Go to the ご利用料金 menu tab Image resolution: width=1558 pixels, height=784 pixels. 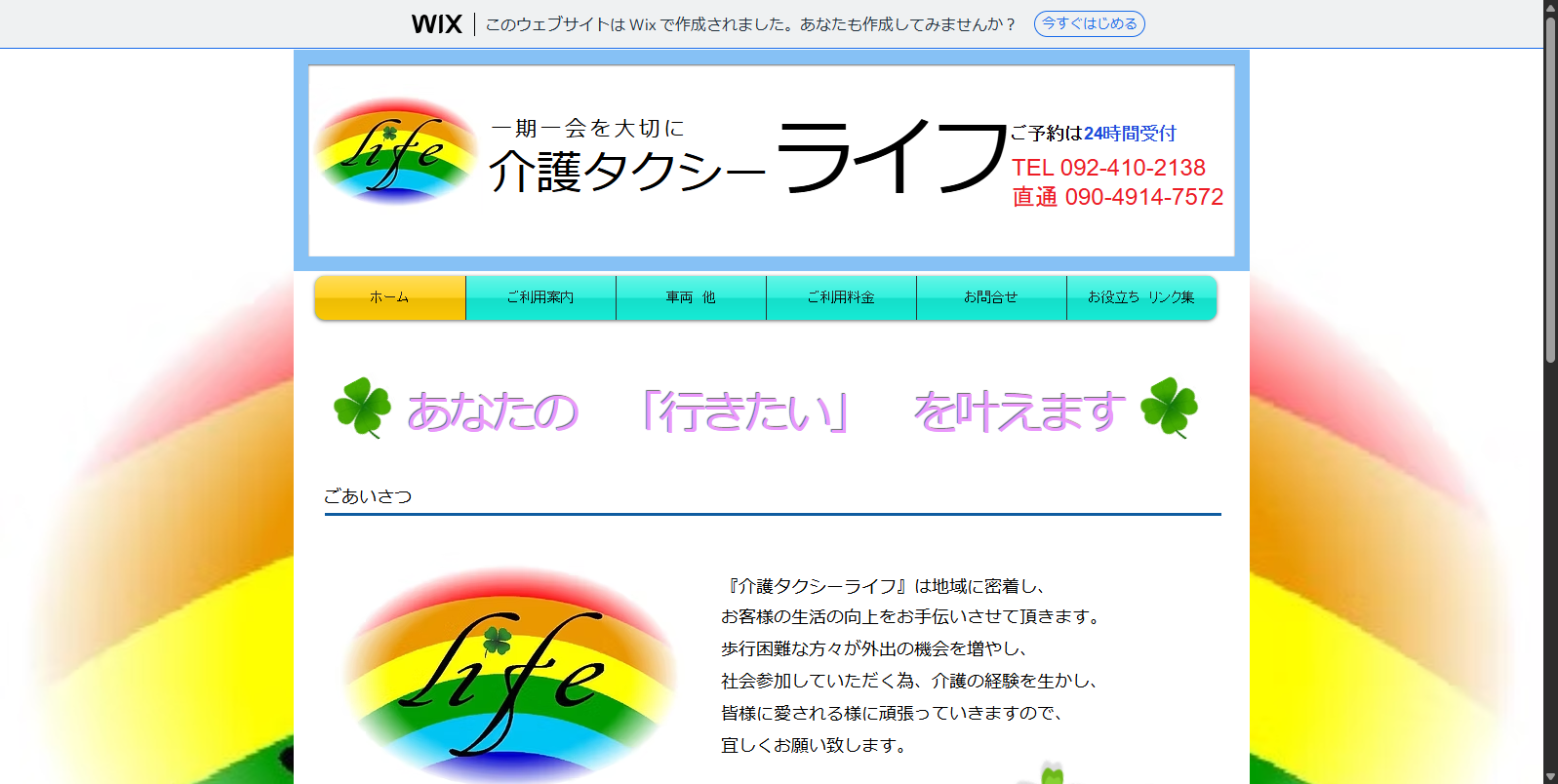coord(841,297)
